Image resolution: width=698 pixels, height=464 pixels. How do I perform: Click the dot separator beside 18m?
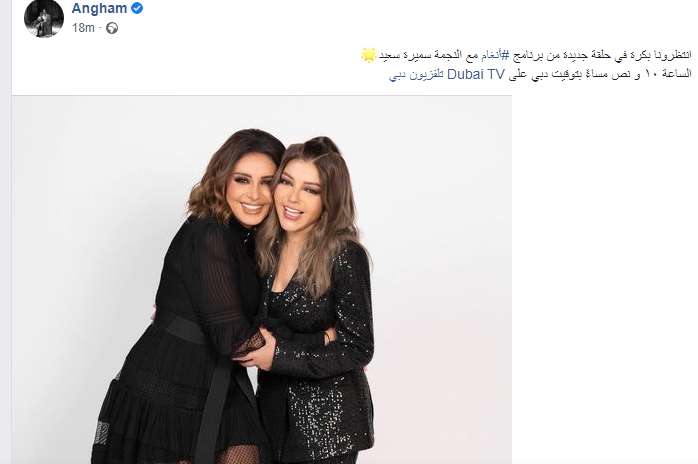click(101, 28)
